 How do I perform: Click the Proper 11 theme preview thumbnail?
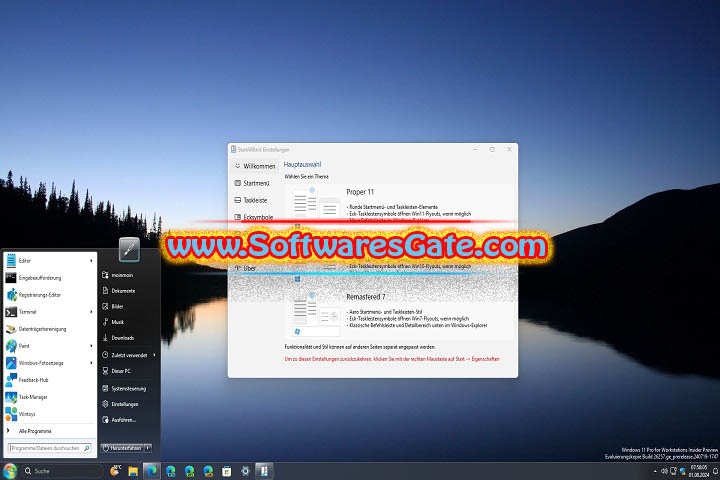tap(316, 204)
